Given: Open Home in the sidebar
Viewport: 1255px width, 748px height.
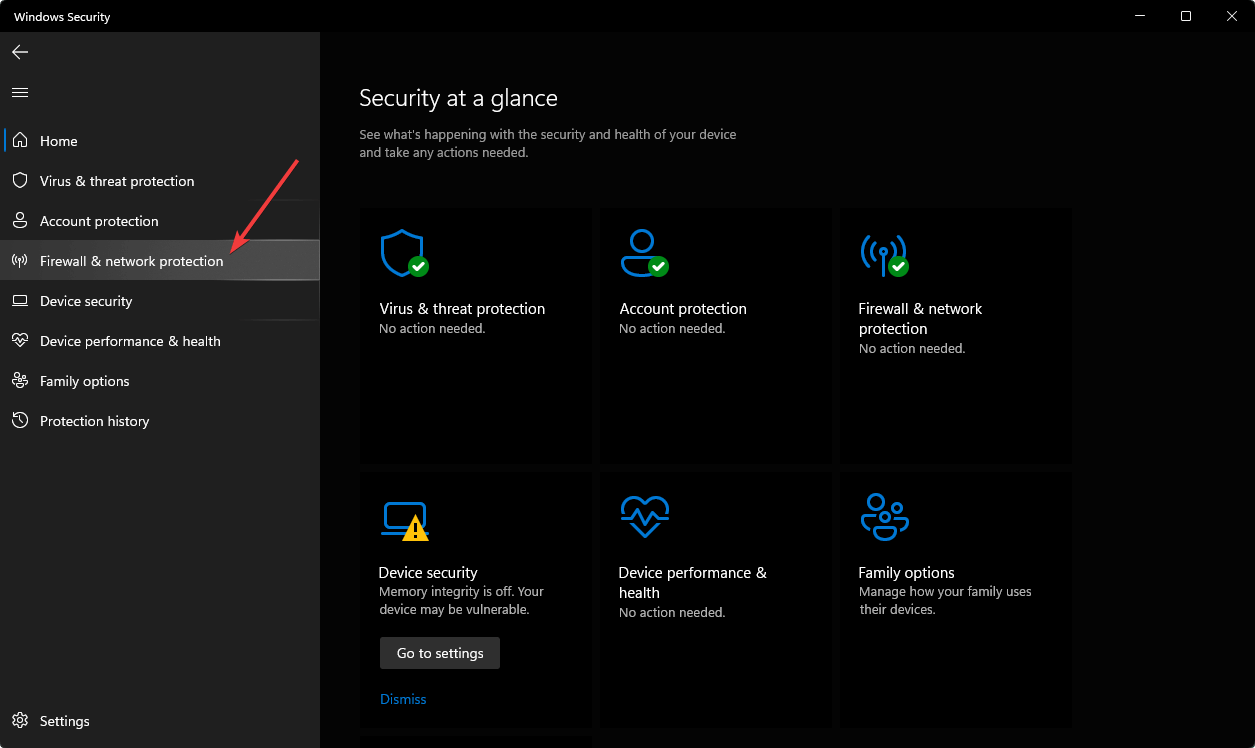Looking at the screenshot, I should click(x=160, y=141).
